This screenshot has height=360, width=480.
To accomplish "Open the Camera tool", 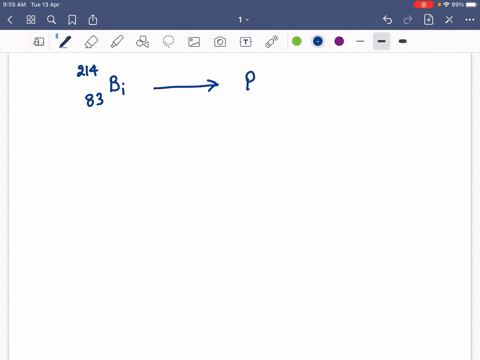I will point(220,42).
